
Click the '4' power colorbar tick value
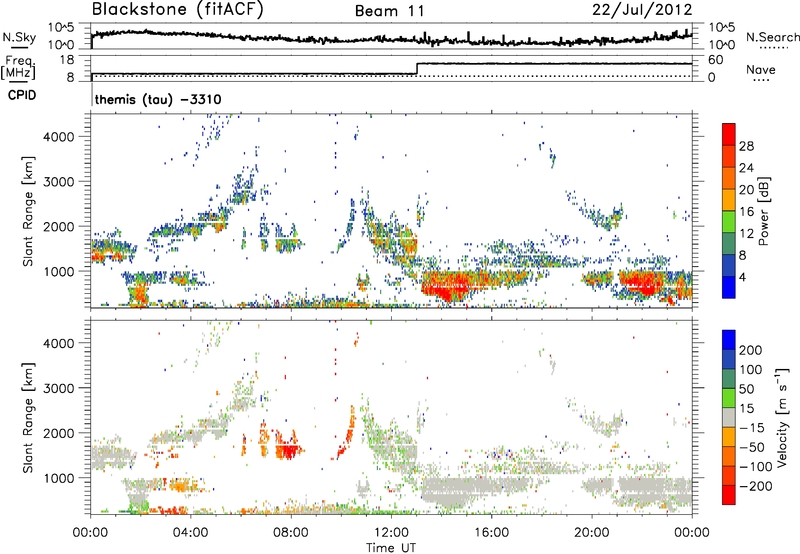[742, 277]
